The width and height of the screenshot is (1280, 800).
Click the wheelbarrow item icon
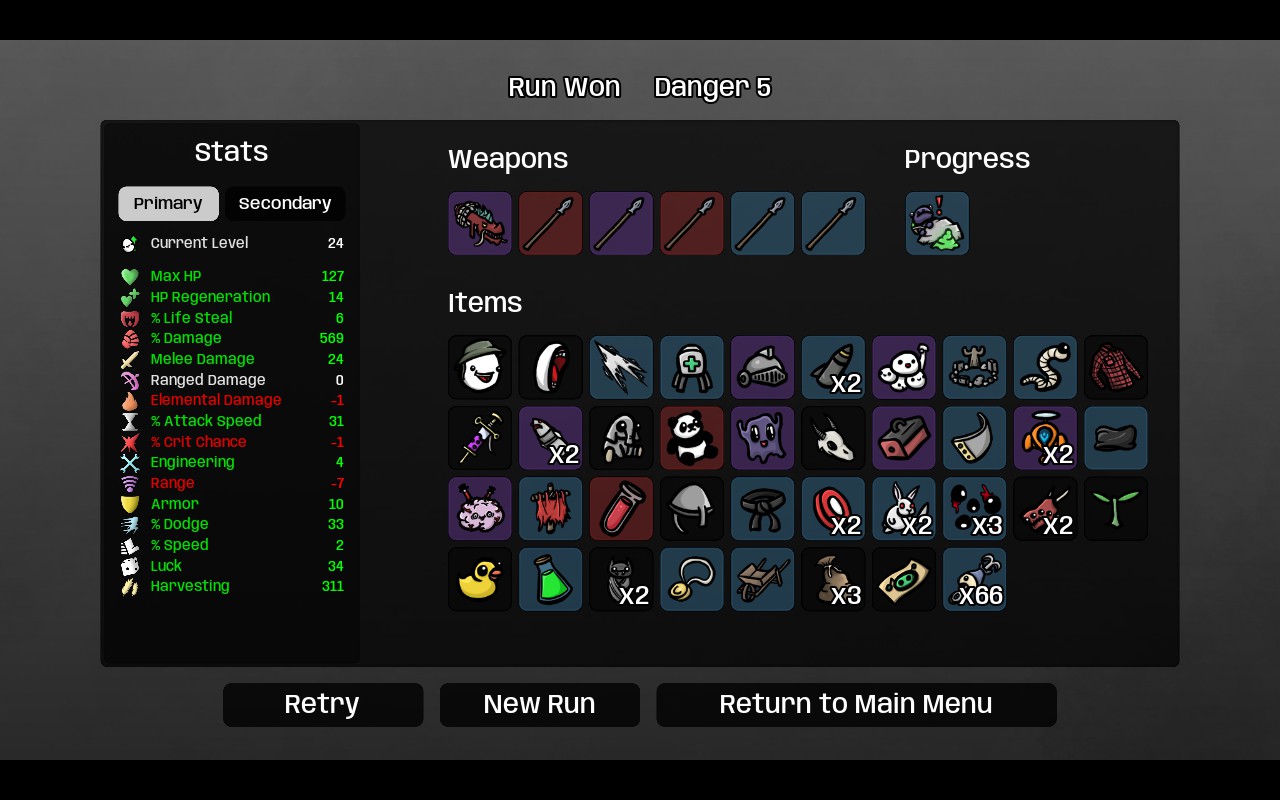pos(763,579)
